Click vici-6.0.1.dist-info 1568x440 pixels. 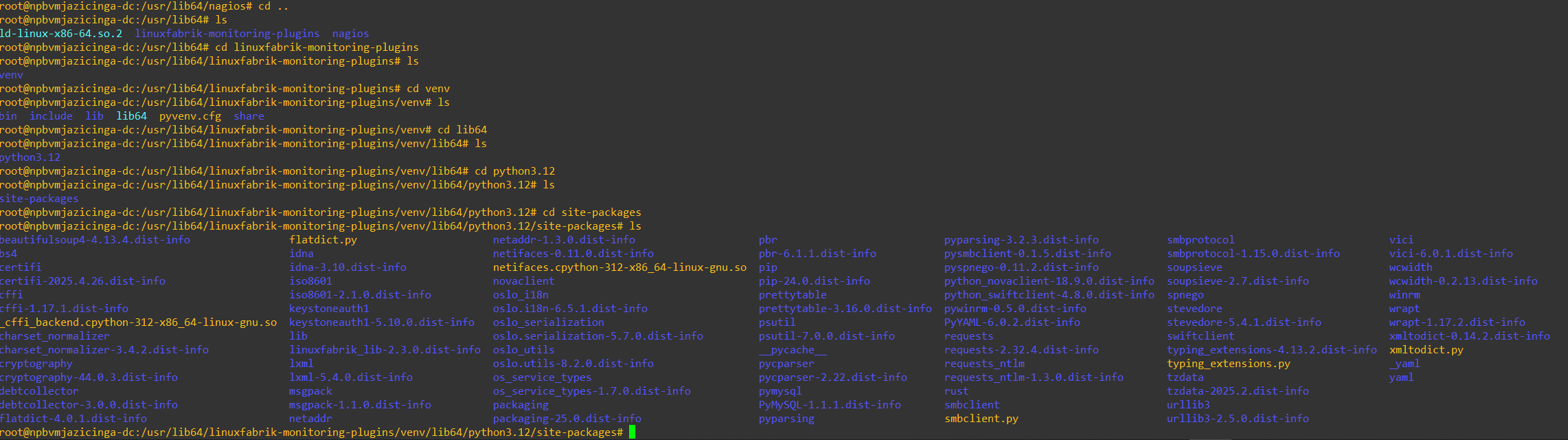click(1451, 254)
